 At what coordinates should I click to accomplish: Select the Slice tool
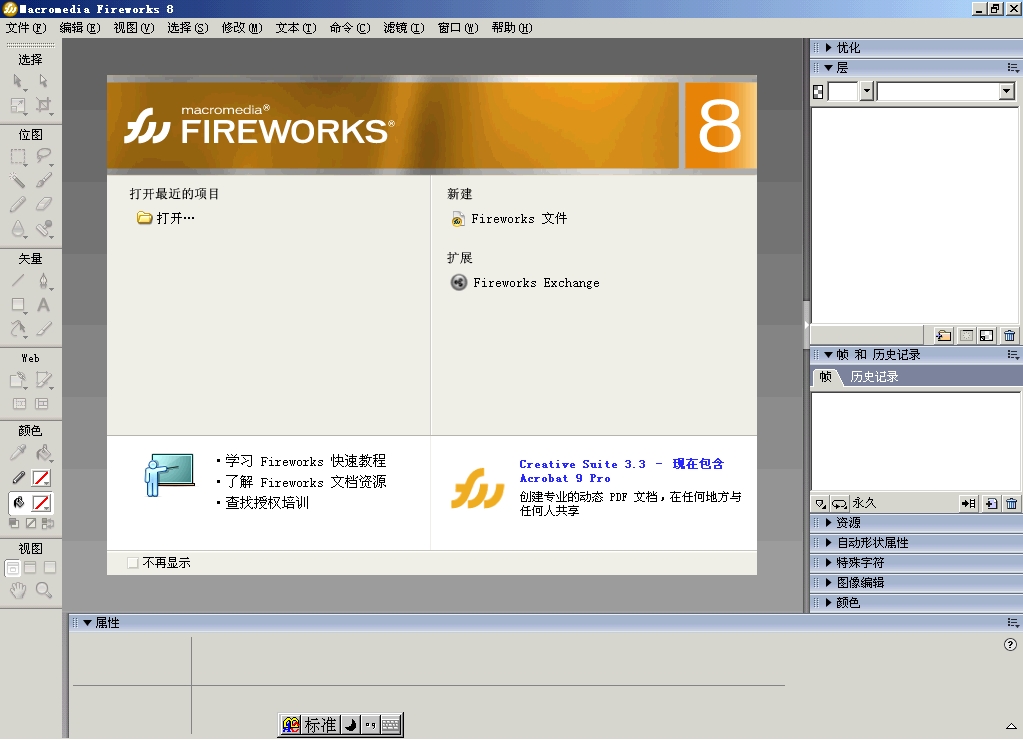tap(43, 380)
